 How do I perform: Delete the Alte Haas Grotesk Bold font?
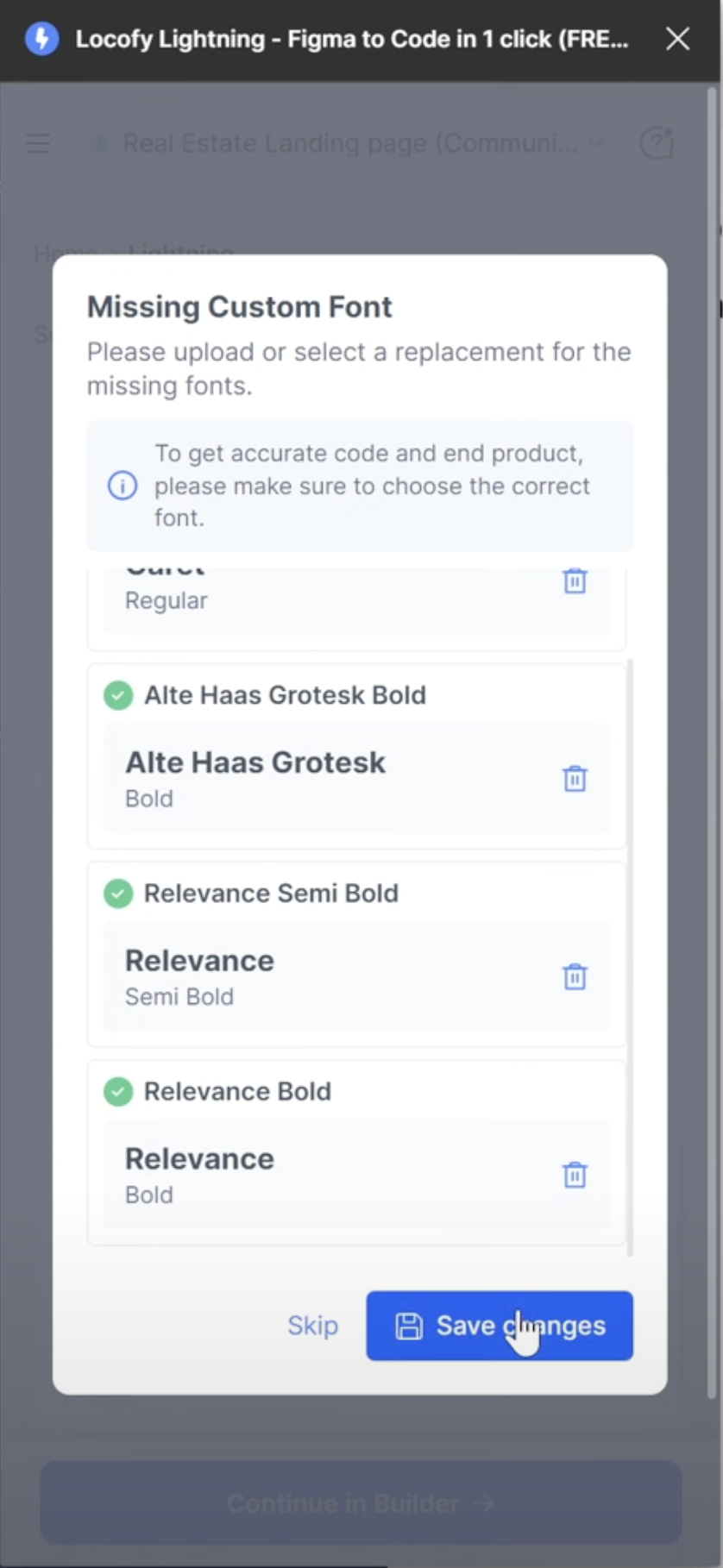tap(575, 779)
